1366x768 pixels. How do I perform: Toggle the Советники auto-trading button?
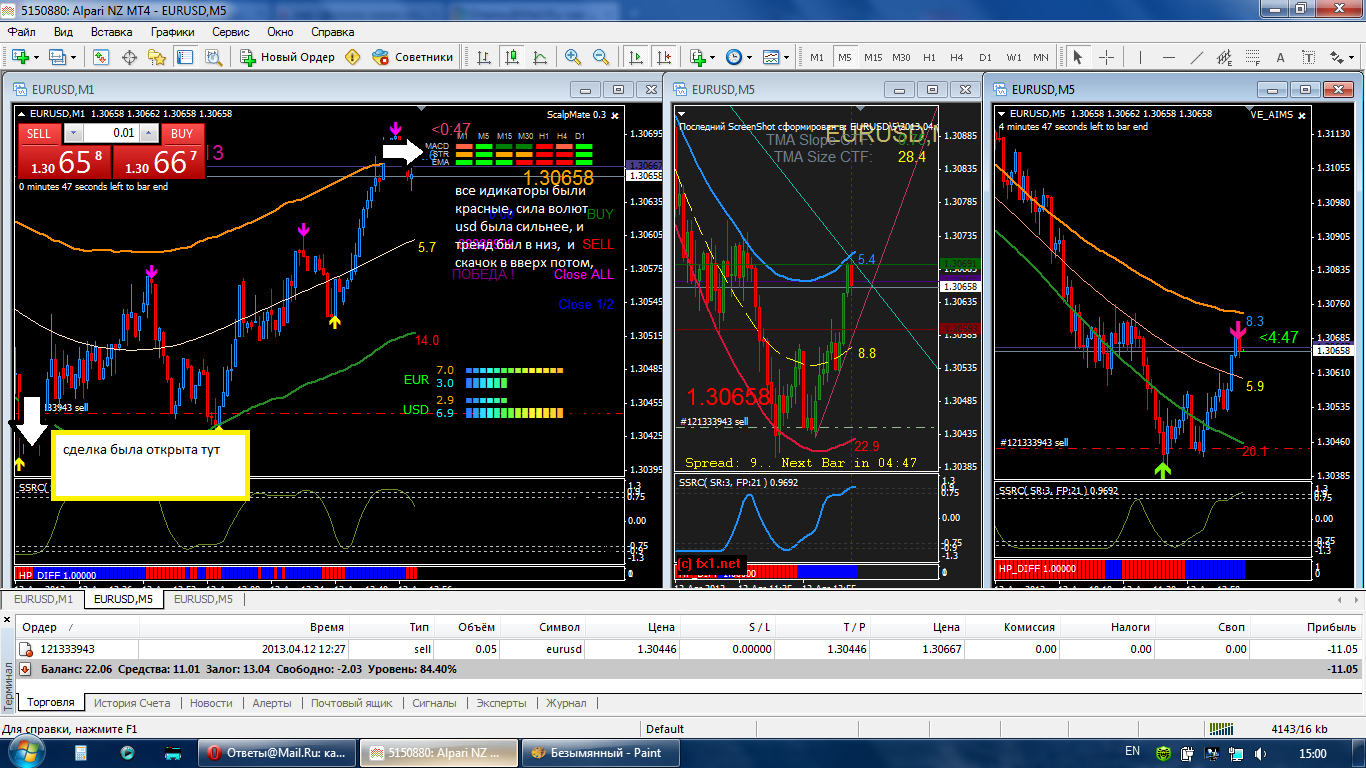point(413,57)
